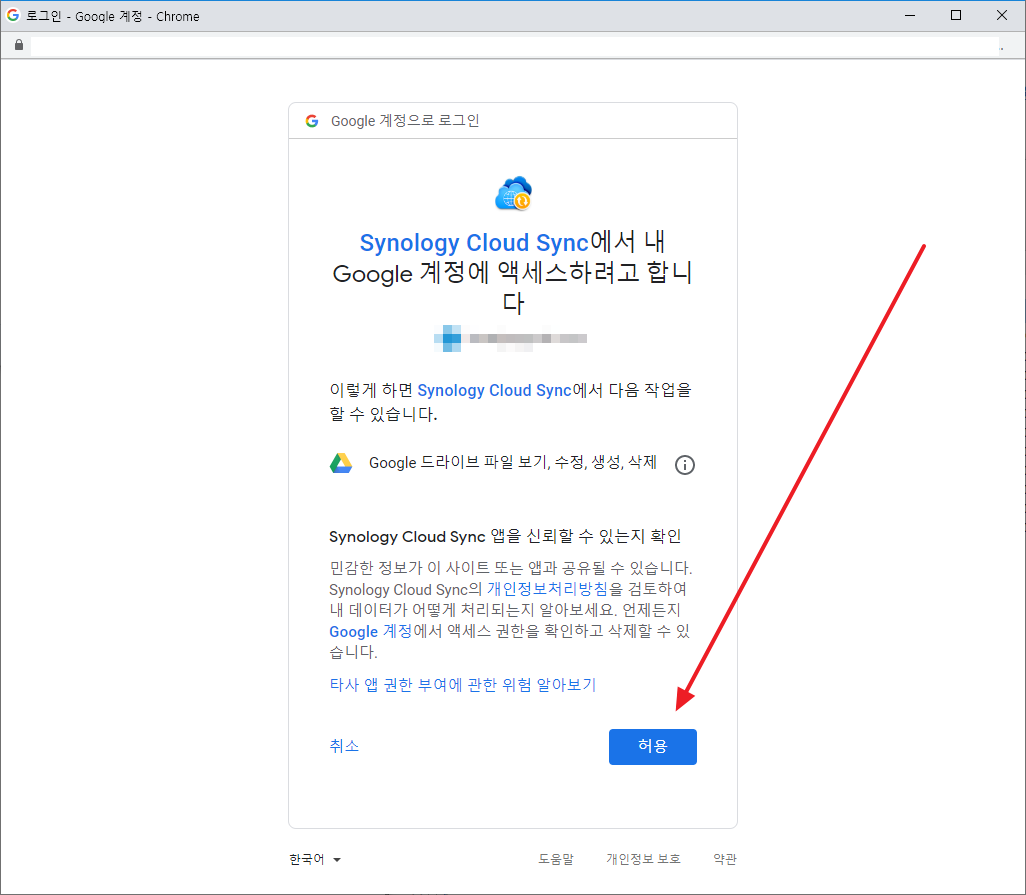Image resolution: width=1026 pixels, height=895 pixels.
Task: Click the blurred account email row
Action: (x=510, y=338)
